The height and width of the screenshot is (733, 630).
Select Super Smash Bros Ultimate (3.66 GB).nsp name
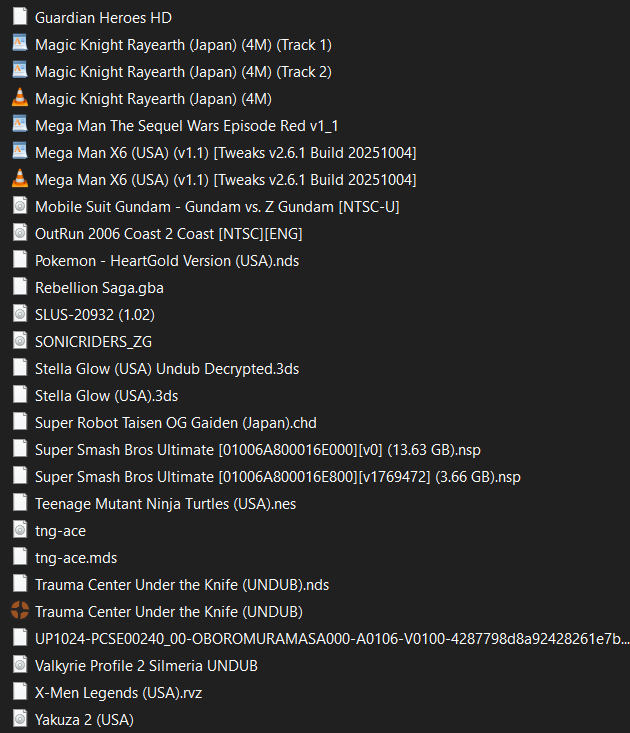tap(278, 477)
